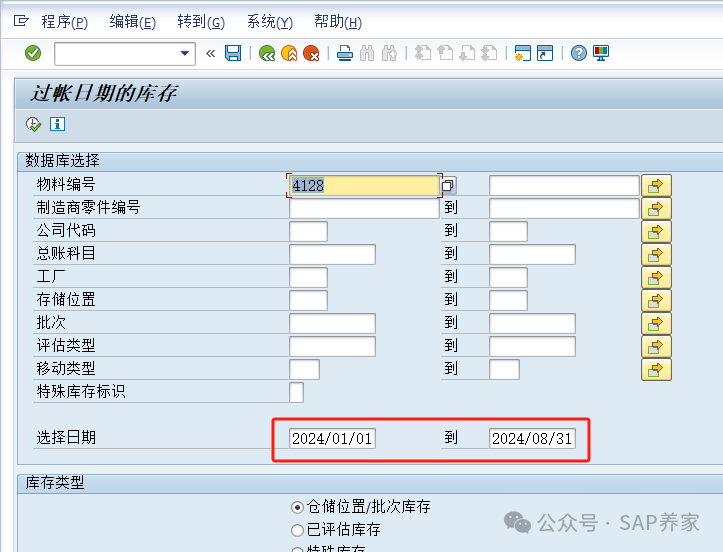Click the blue Help question mark icon

click(x=579, y=53)
